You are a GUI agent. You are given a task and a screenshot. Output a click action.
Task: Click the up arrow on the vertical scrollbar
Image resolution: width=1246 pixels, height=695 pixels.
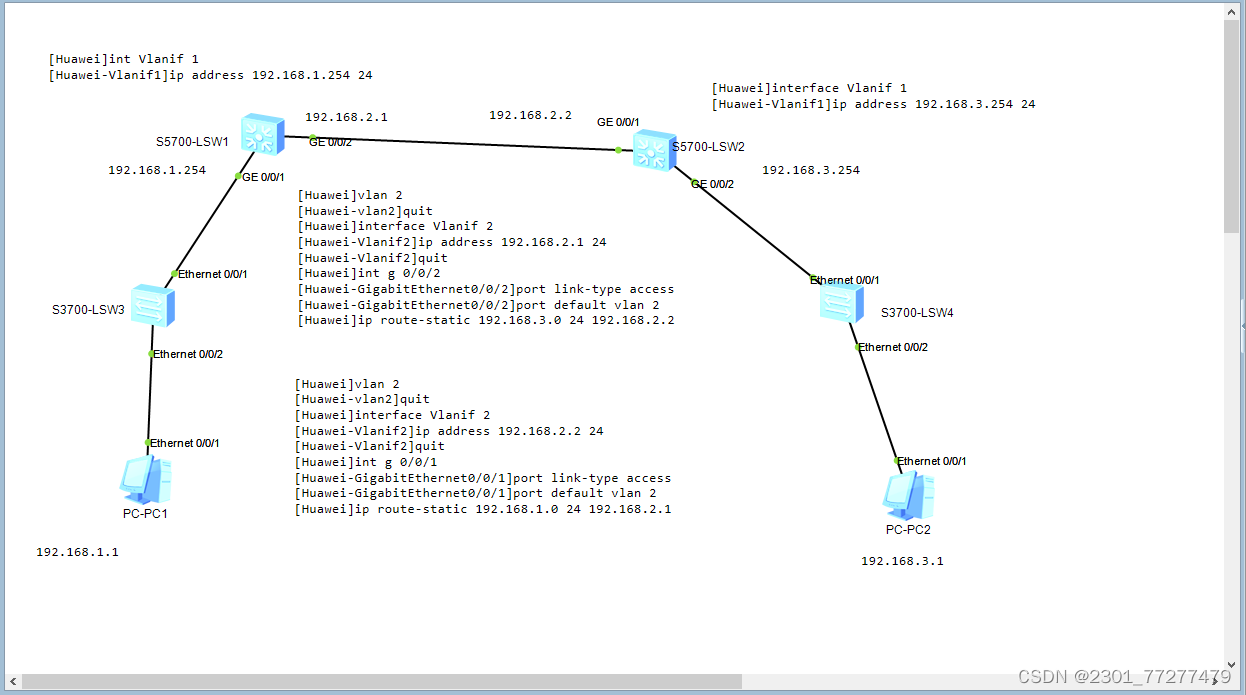[1232, 11]
